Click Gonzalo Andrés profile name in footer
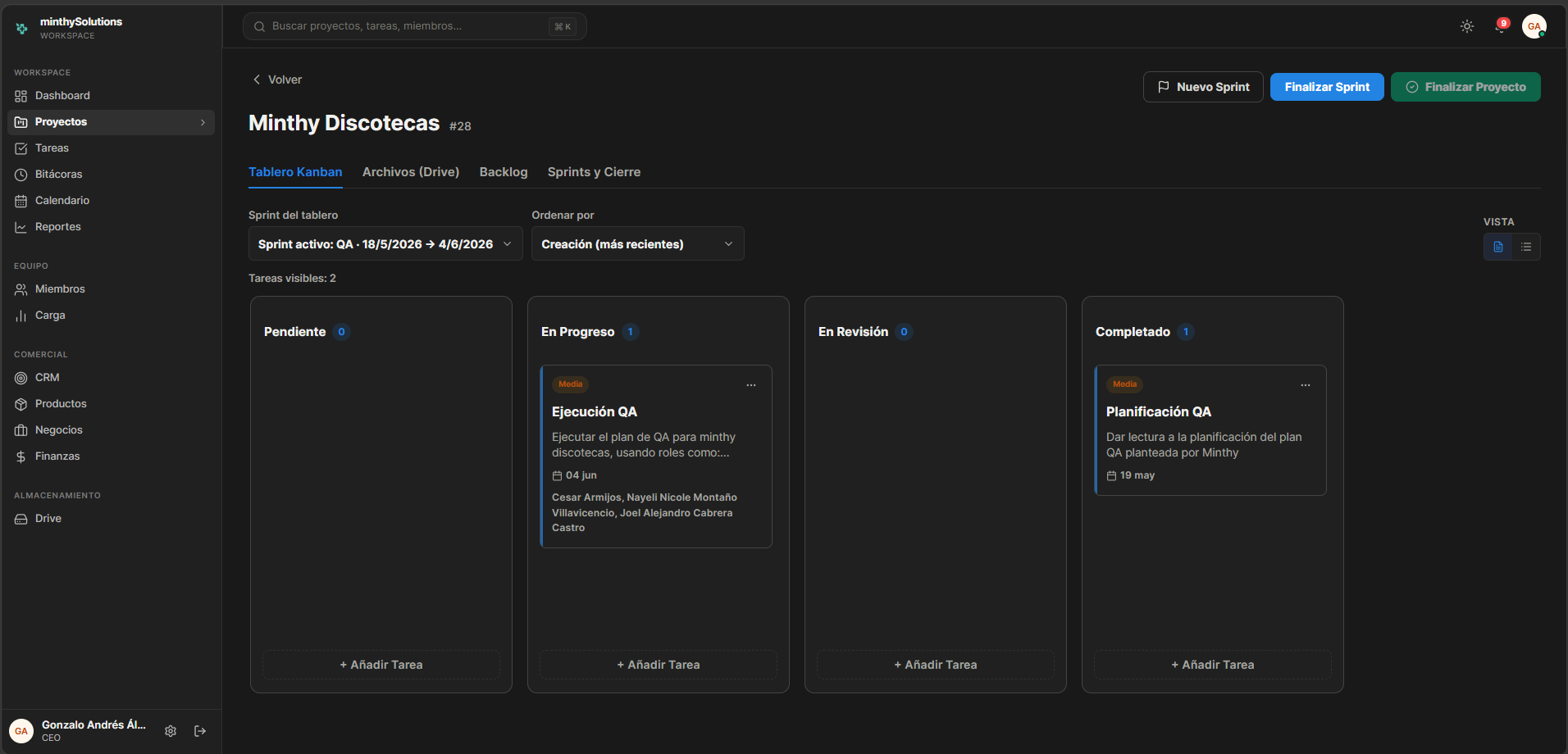The width and height of the screenshot is (1568, 754). (93, 724)
